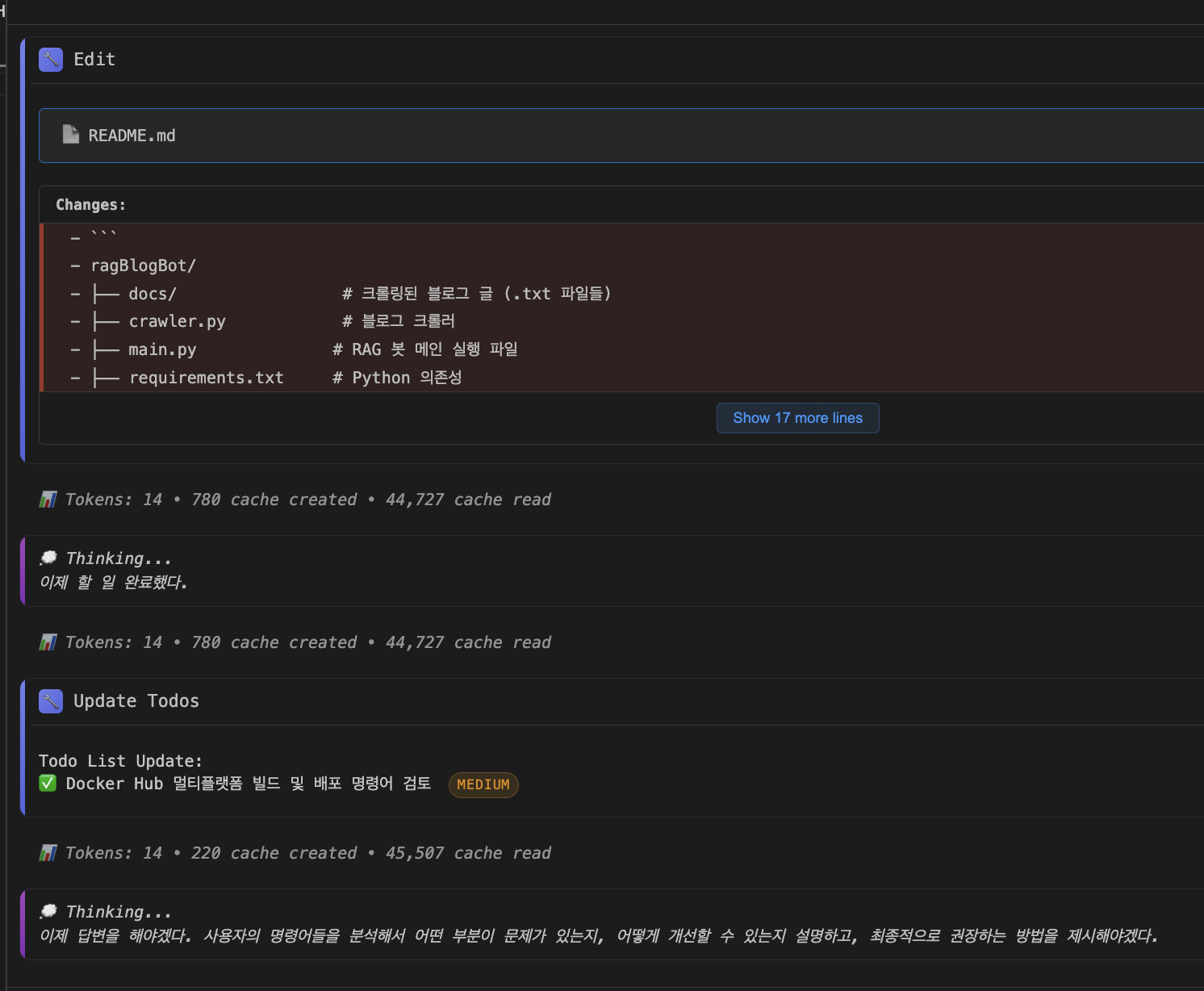1204x991 pixels.
Task: Expand diff with Show 17 more lines
Action: [797, 418]
